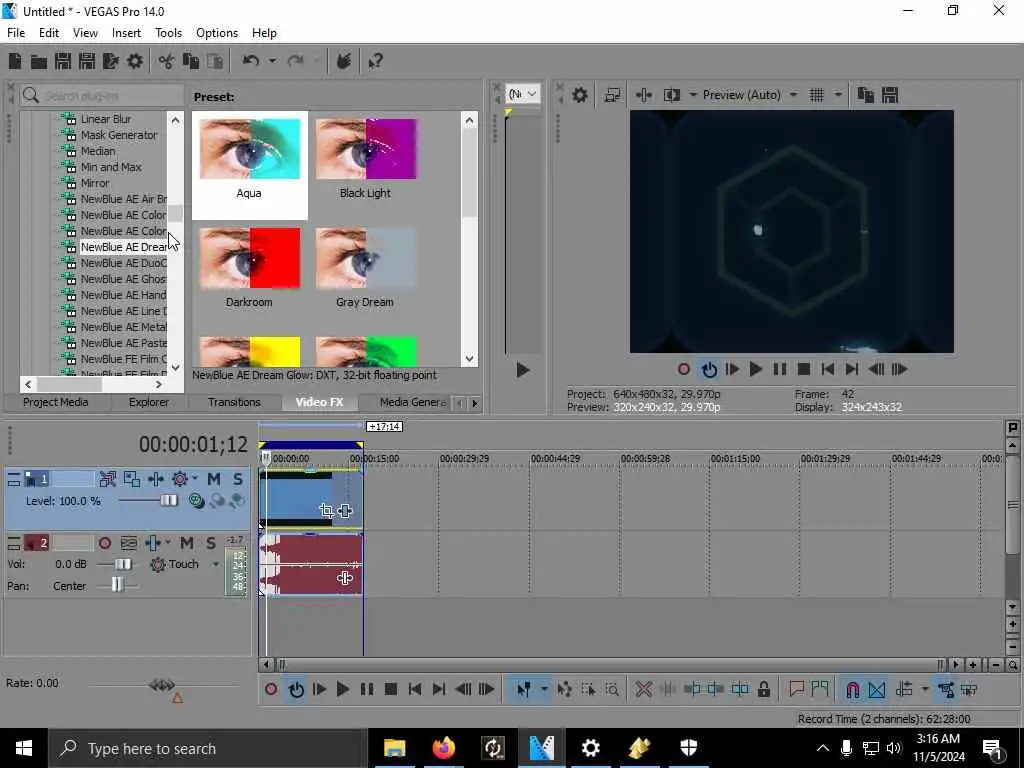Viewport: 1024px width, 768px height.
Task: Select NewBlue AE DuoChrome plug-in
Action: 123,263
